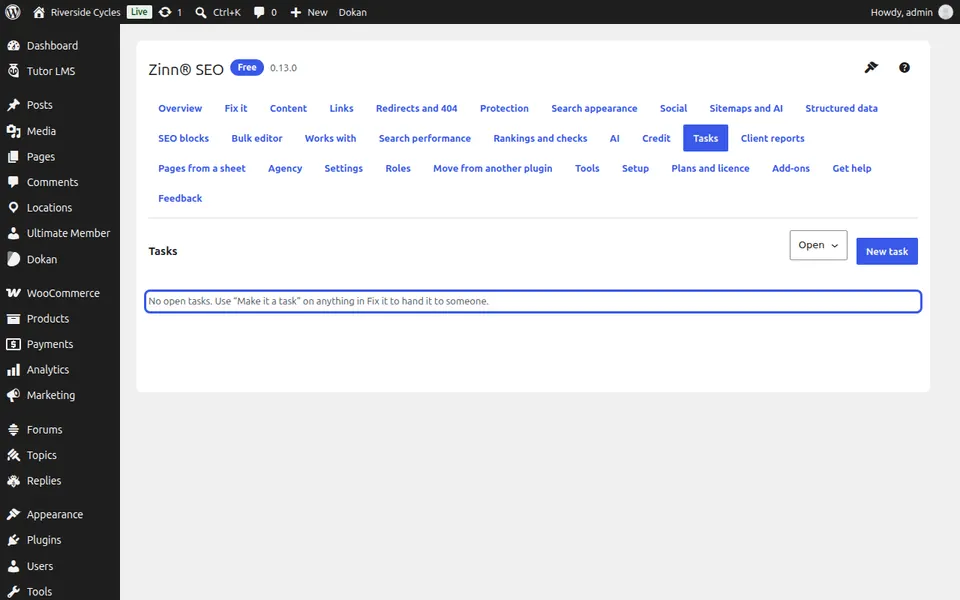Open the Riverside Cycles home icon

(39, 12)
